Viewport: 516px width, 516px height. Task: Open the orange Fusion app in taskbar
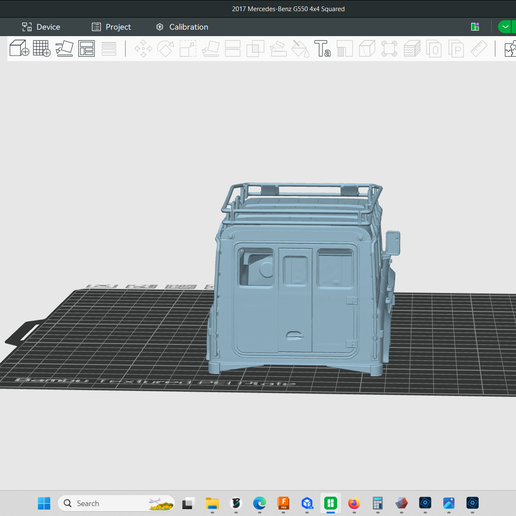[283, 503]
